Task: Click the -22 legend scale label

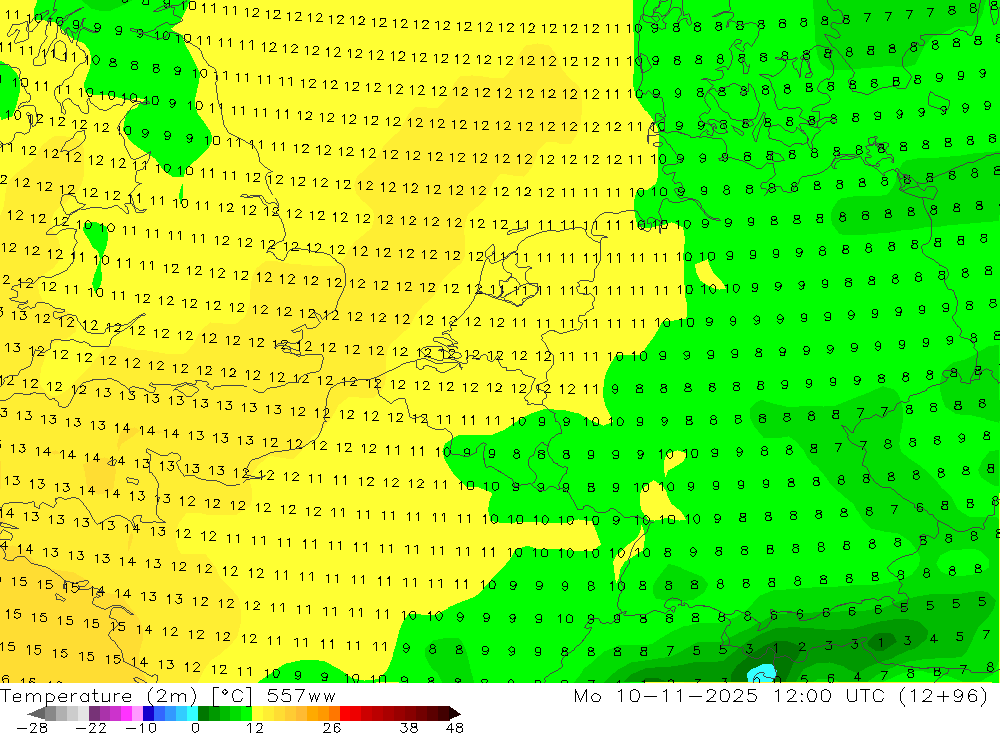Action: (91, 728)
